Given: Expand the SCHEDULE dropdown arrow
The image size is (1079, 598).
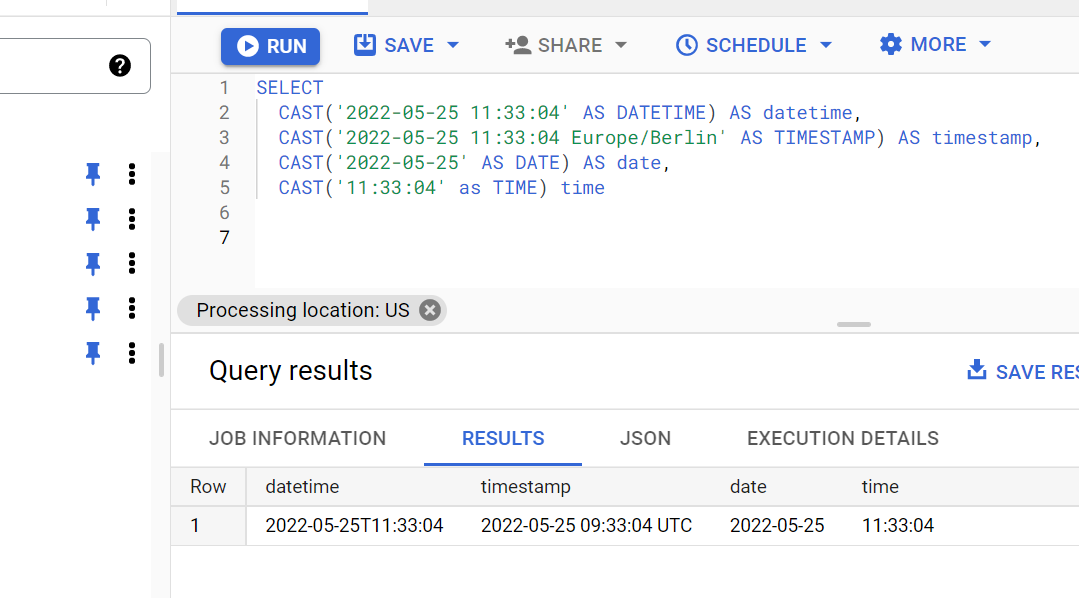Looking at the screenshot, I should tap(826, 45).
